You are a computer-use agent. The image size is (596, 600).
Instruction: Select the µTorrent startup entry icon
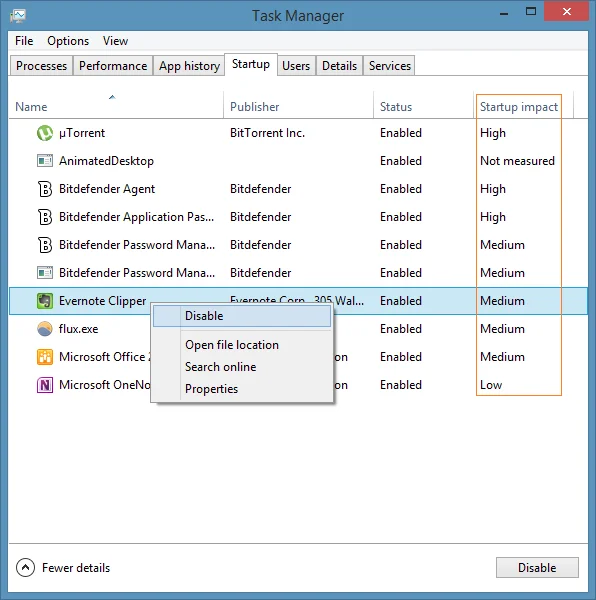point(45,133)
